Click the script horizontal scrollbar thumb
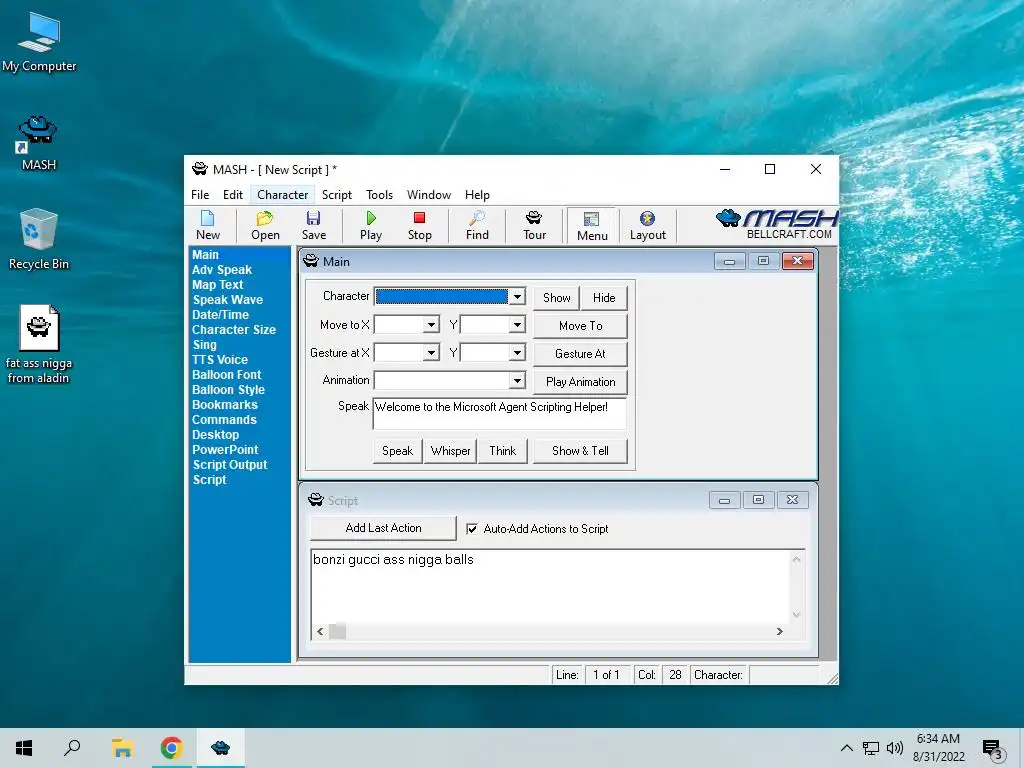Viewport: 1024px width, 768px height. [337, 631]
